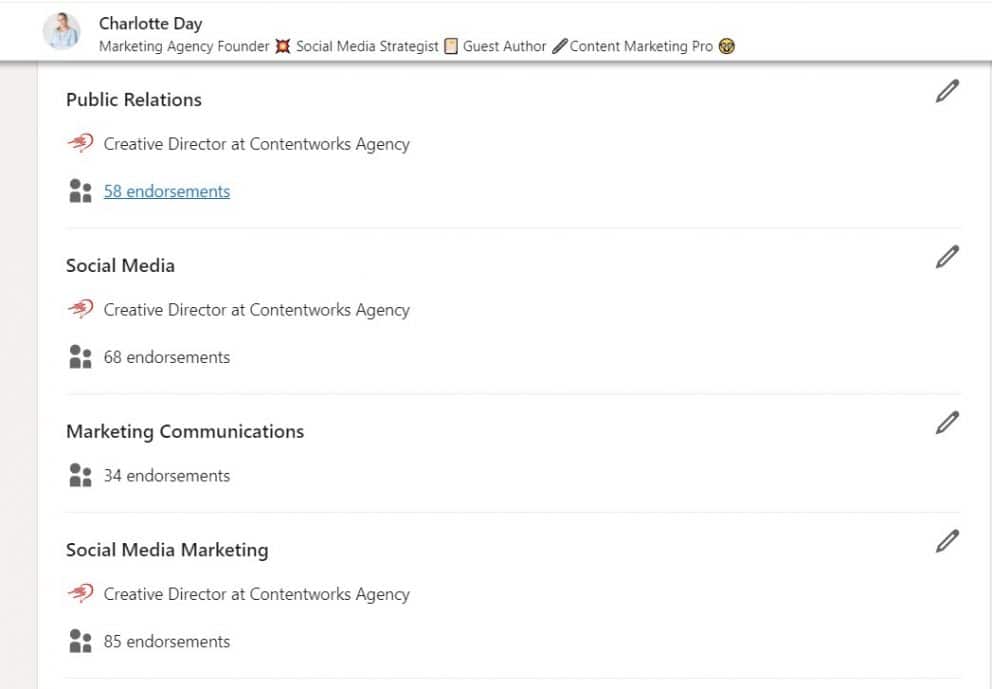Click the endorsers icon beside 34 endorsements
Viewport: 992px width, 689px height.
(x=80, y=475)
